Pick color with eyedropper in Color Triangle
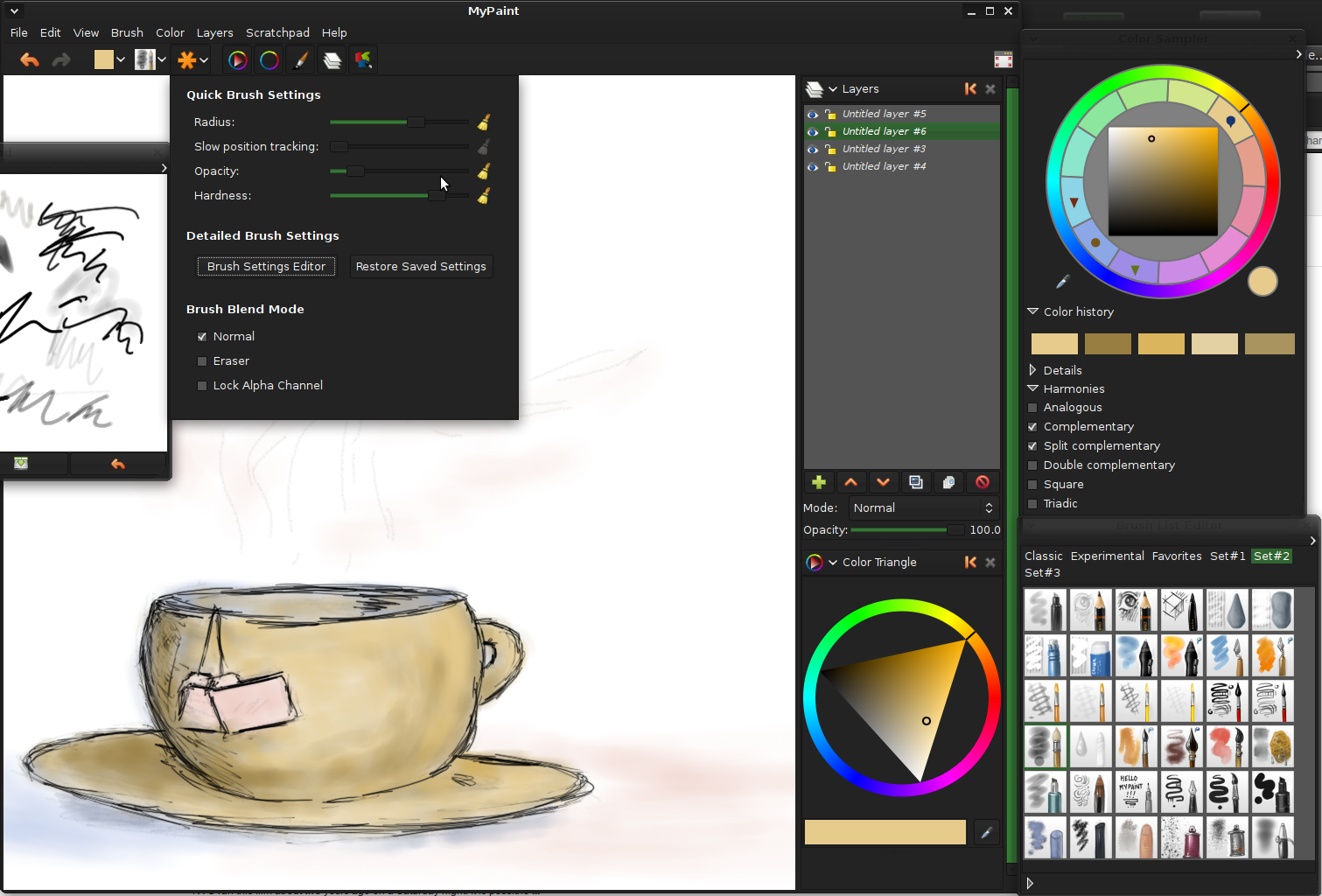The width and height of the screenshot is (1322, 896). (x=986, y=833)
